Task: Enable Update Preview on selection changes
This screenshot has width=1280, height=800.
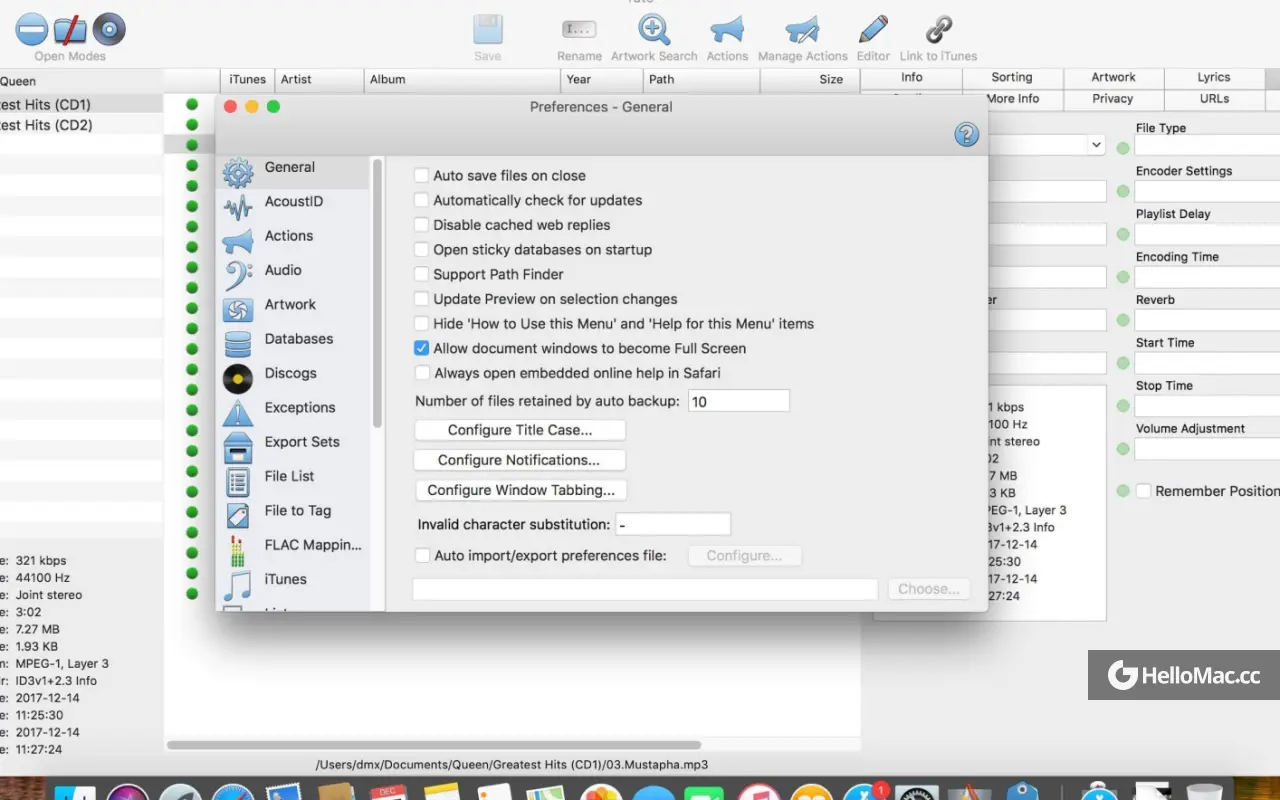Action: pos(422,299)
